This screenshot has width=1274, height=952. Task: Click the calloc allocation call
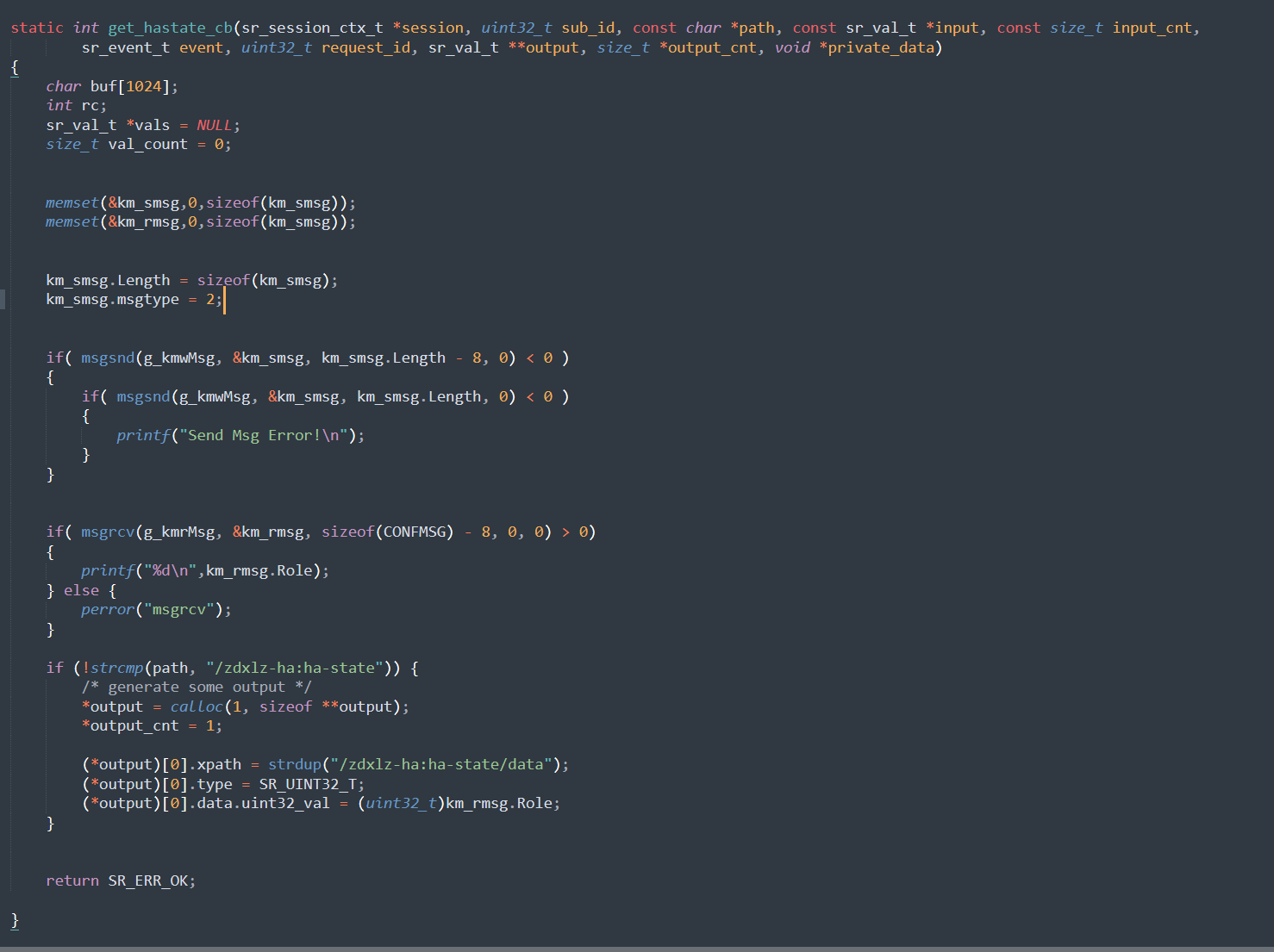[197, 706]
